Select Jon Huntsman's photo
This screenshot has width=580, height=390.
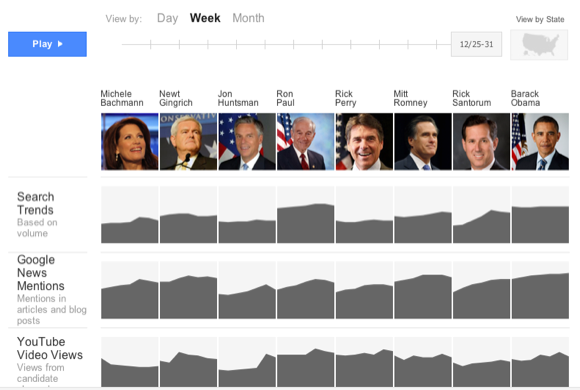247,142
